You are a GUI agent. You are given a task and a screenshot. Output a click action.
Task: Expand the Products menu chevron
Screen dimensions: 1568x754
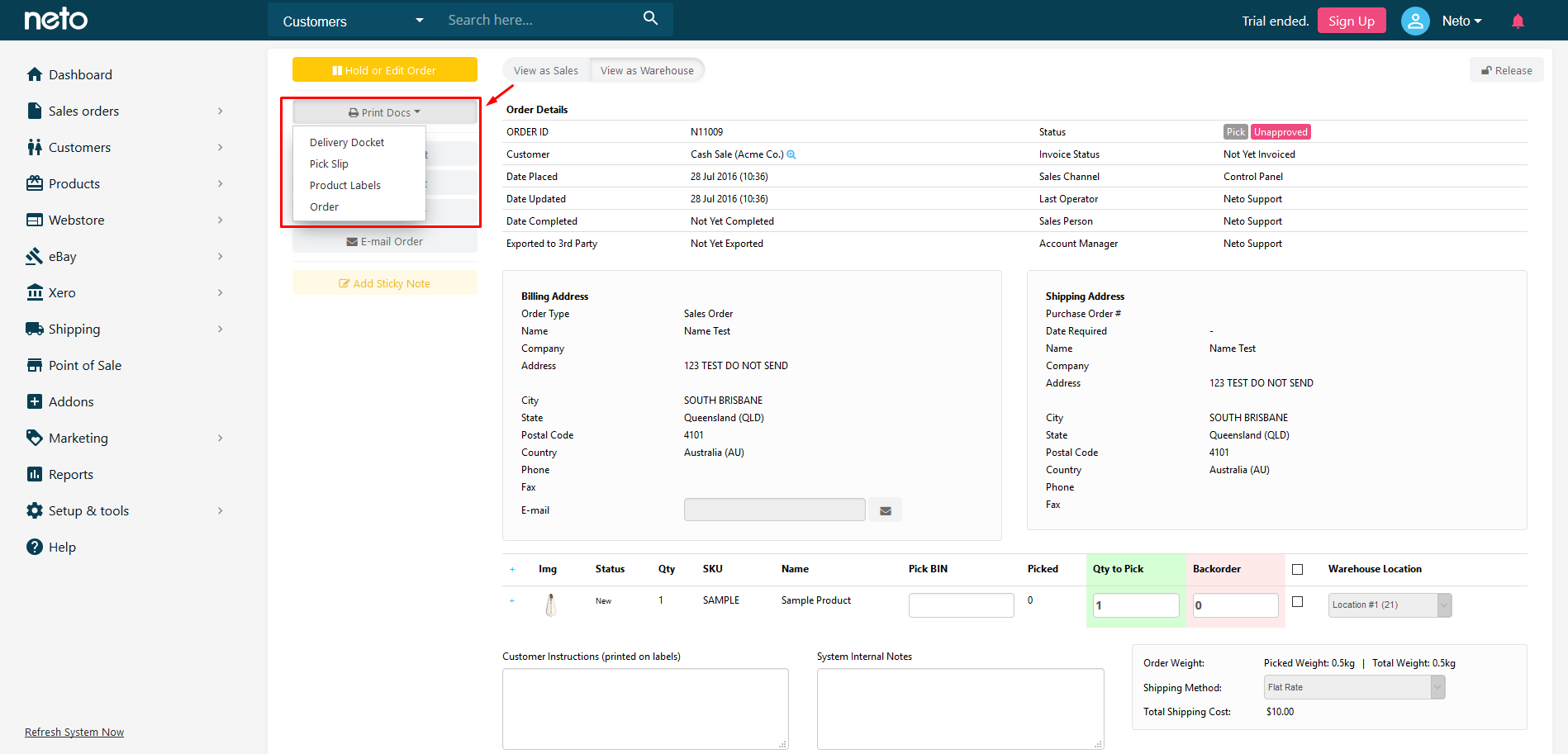pos(220,183)
